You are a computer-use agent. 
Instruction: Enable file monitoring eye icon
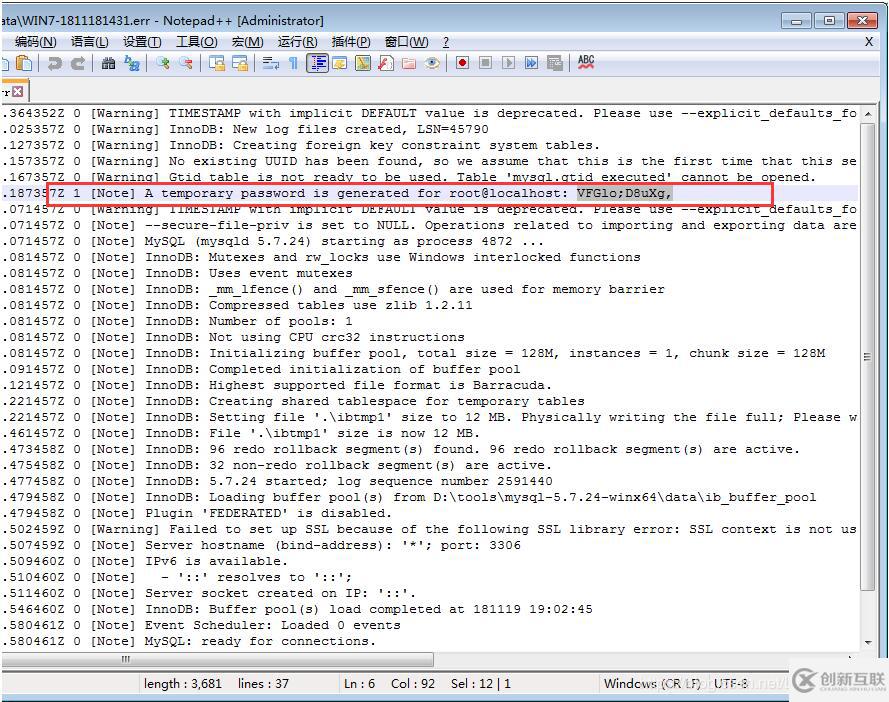[432, 63]
